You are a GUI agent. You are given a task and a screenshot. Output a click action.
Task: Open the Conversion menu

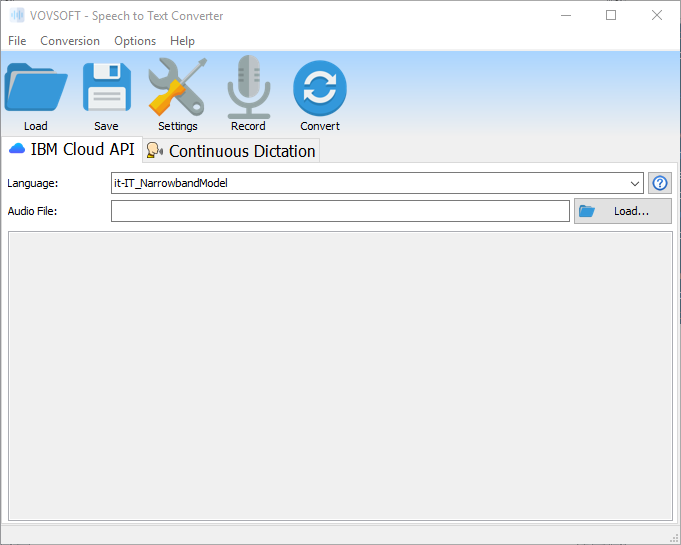pos(70,41)
